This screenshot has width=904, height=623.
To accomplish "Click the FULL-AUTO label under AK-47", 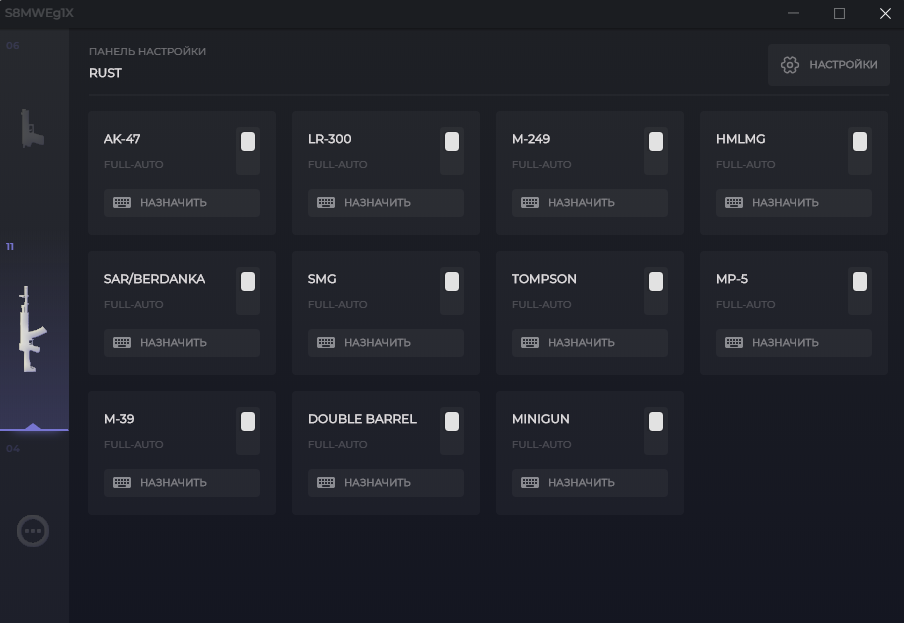I will (134, 164).
